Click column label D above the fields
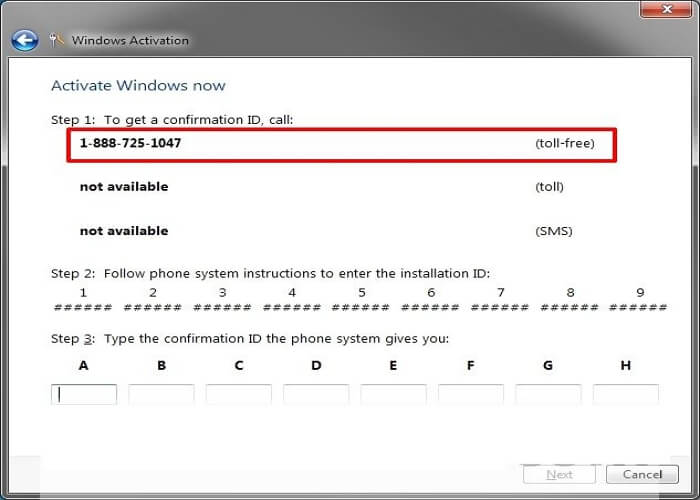The height and width of the screenshot is (500, 700). pyautogui.click(x=316, y=366)
